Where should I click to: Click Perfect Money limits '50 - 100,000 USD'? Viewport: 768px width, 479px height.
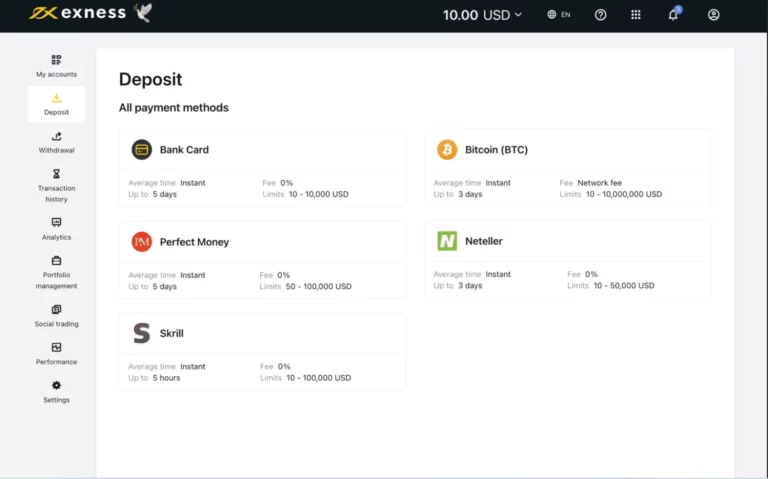(x=318, y=287)
